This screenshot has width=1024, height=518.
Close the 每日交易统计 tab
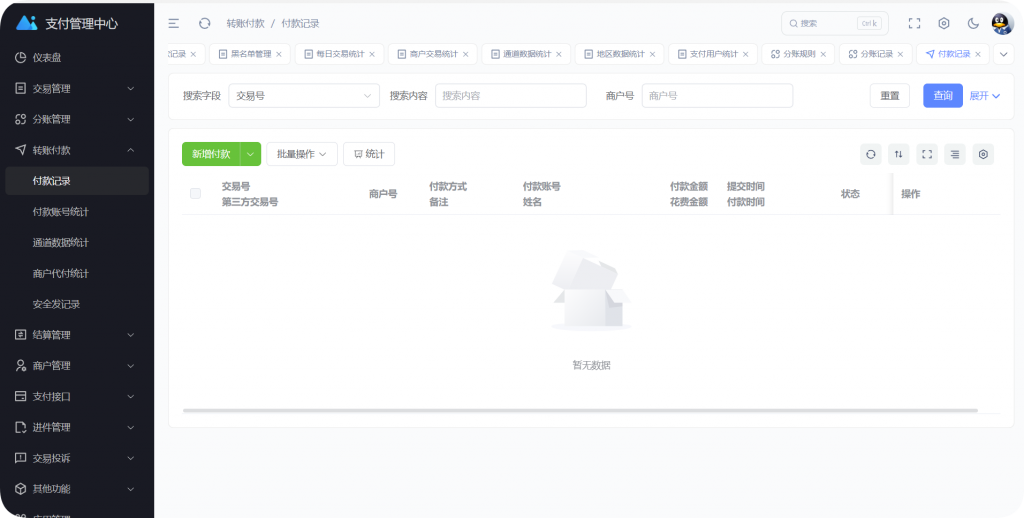372,54
